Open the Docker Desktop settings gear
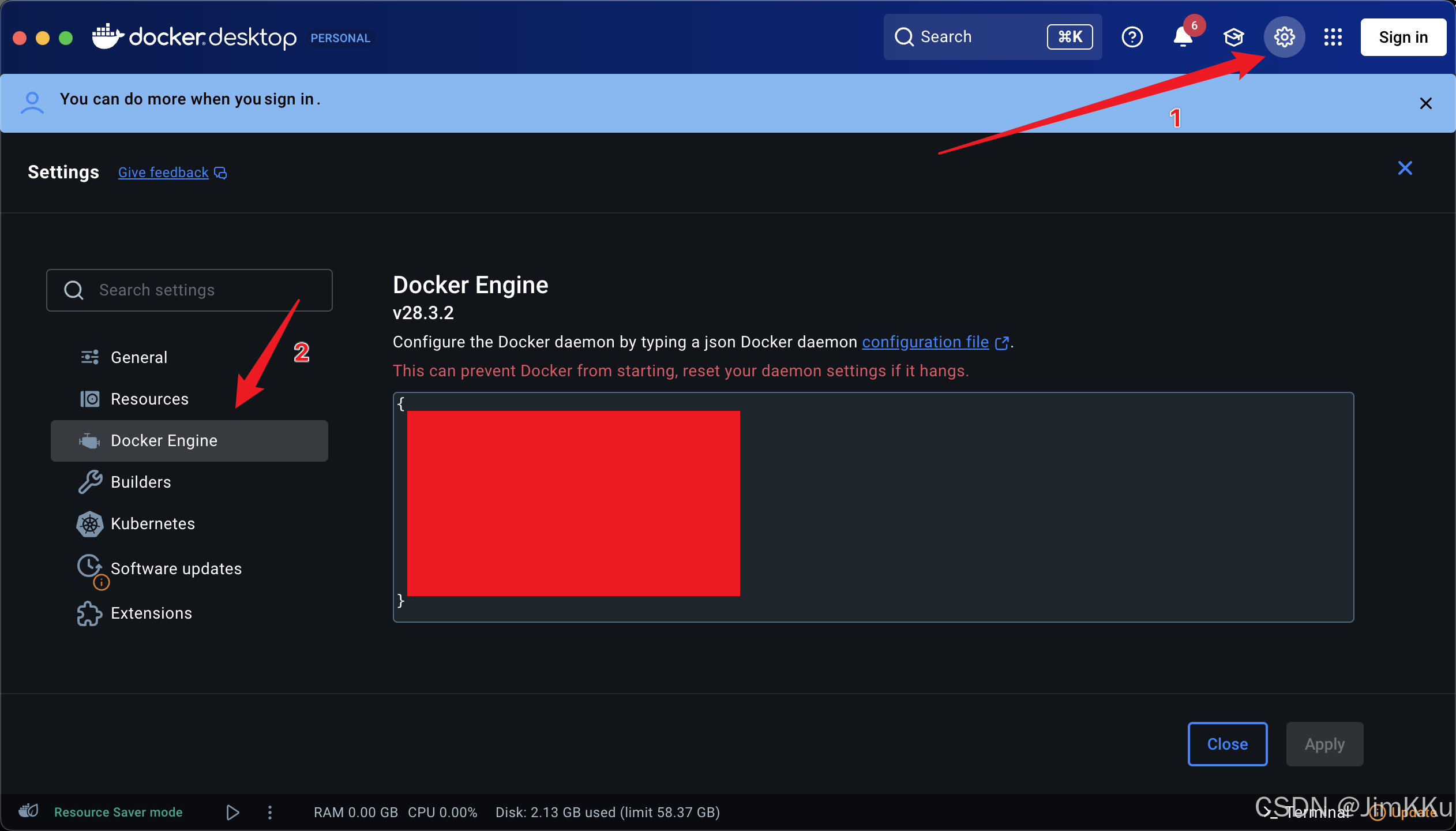 click(1284, 37)
